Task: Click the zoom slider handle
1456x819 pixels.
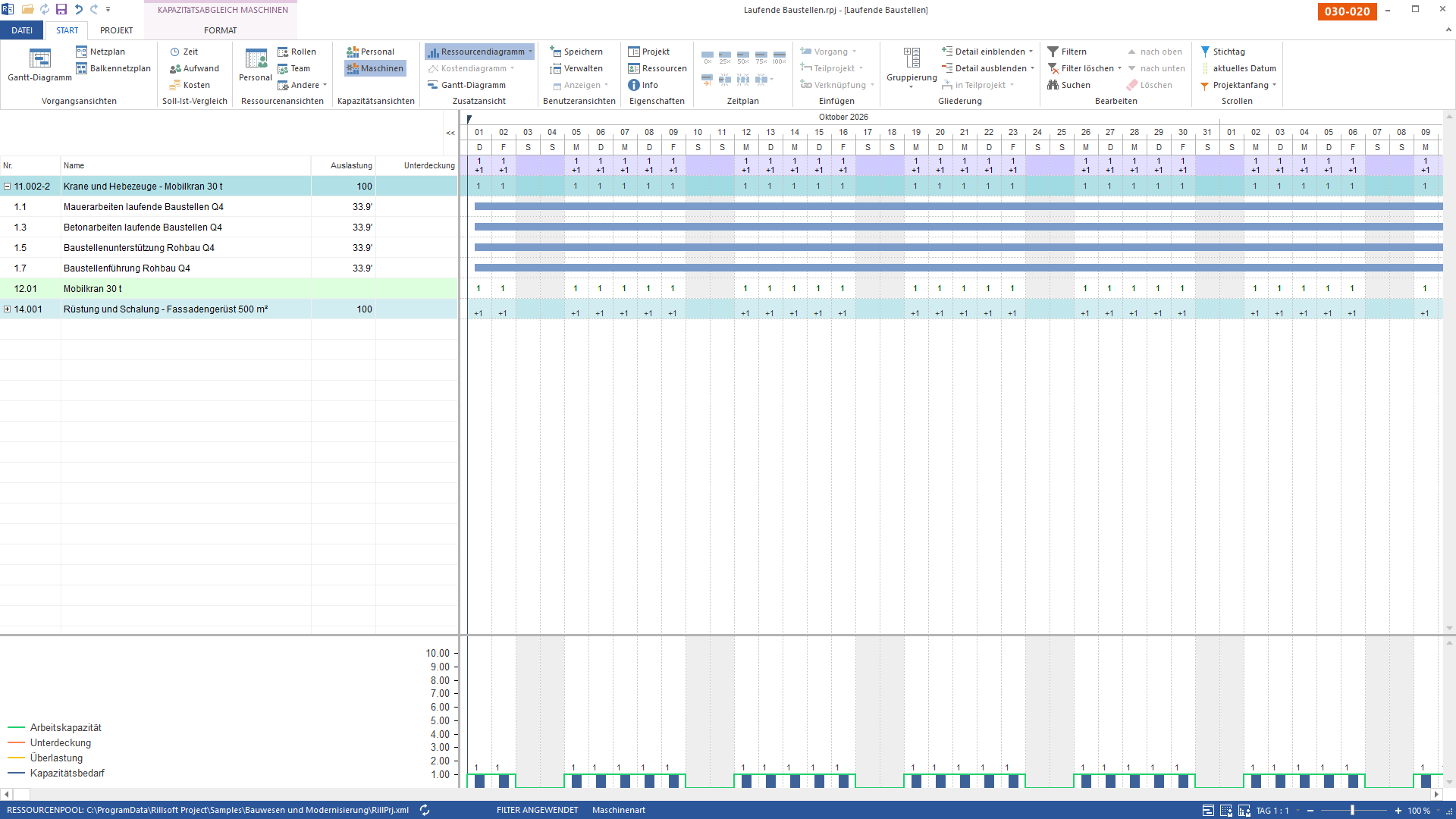Action: click(x=1352, y=811)
